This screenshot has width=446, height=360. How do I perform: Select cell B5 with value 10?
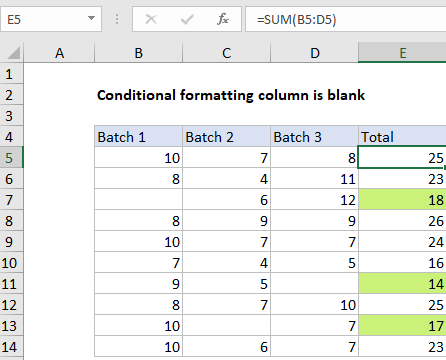139,158
